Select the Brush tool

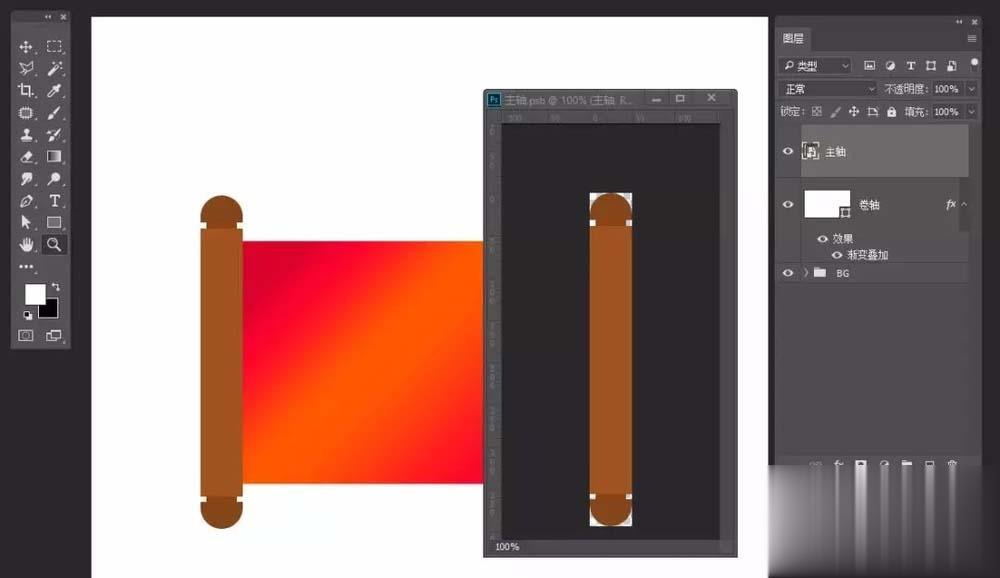pos(54,113)
